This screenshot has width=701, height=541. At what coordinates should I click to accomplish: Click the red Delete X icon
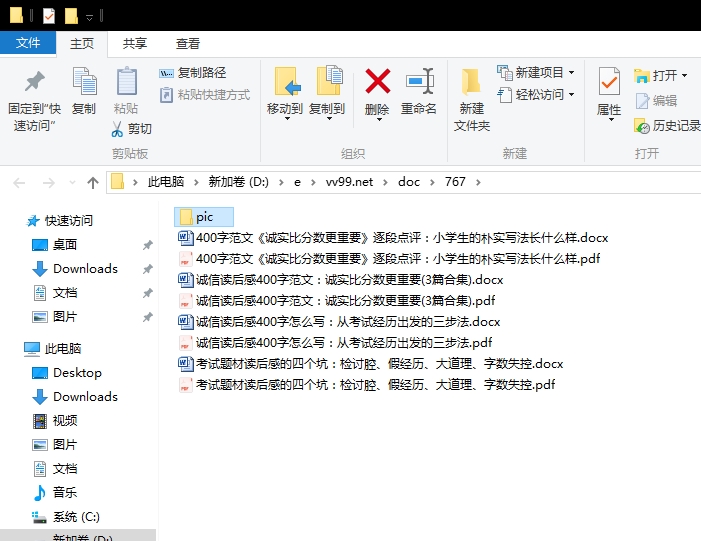pyautogui.click(x=378, y=81)
